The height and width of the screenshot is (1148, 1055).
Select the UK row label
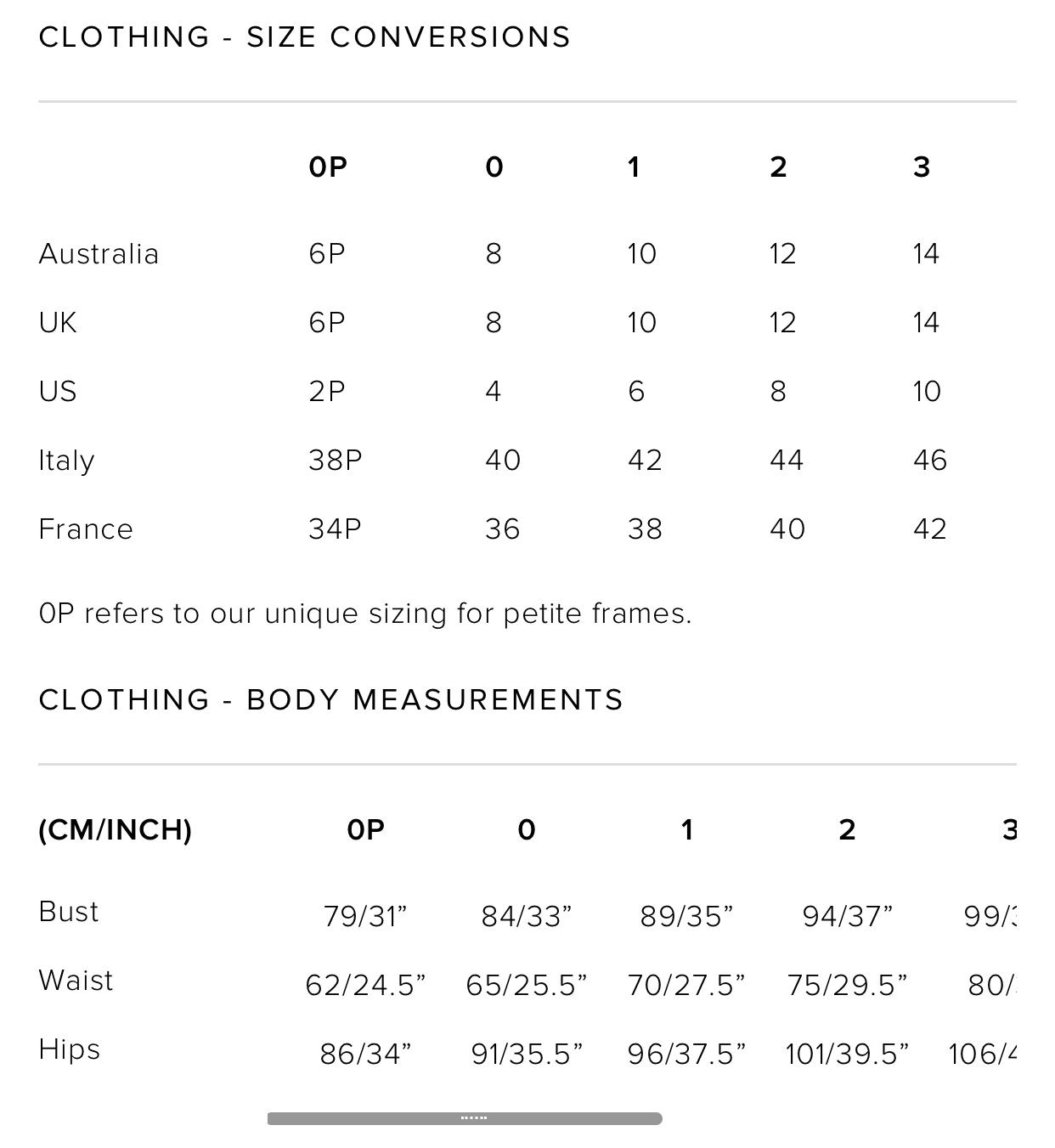[x=58, y=323]
